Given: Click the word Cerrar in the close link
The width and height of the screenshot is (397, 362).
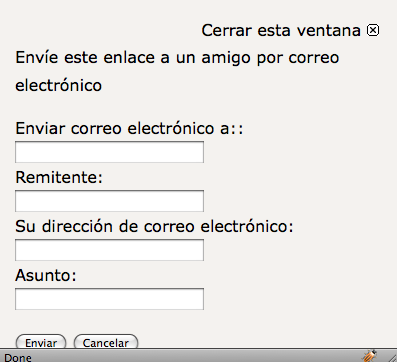Looking at the screenshot, I should 227,30.
